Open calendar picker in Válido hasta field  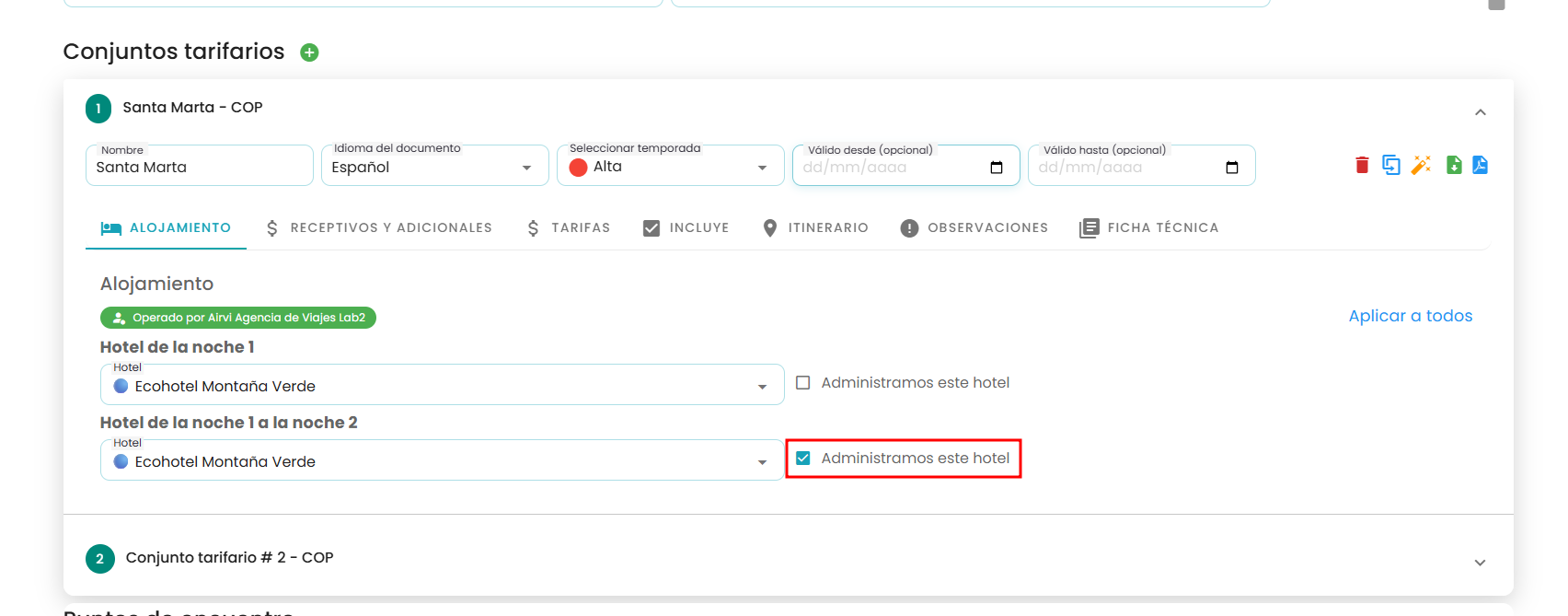click(x=1231, y=168)
